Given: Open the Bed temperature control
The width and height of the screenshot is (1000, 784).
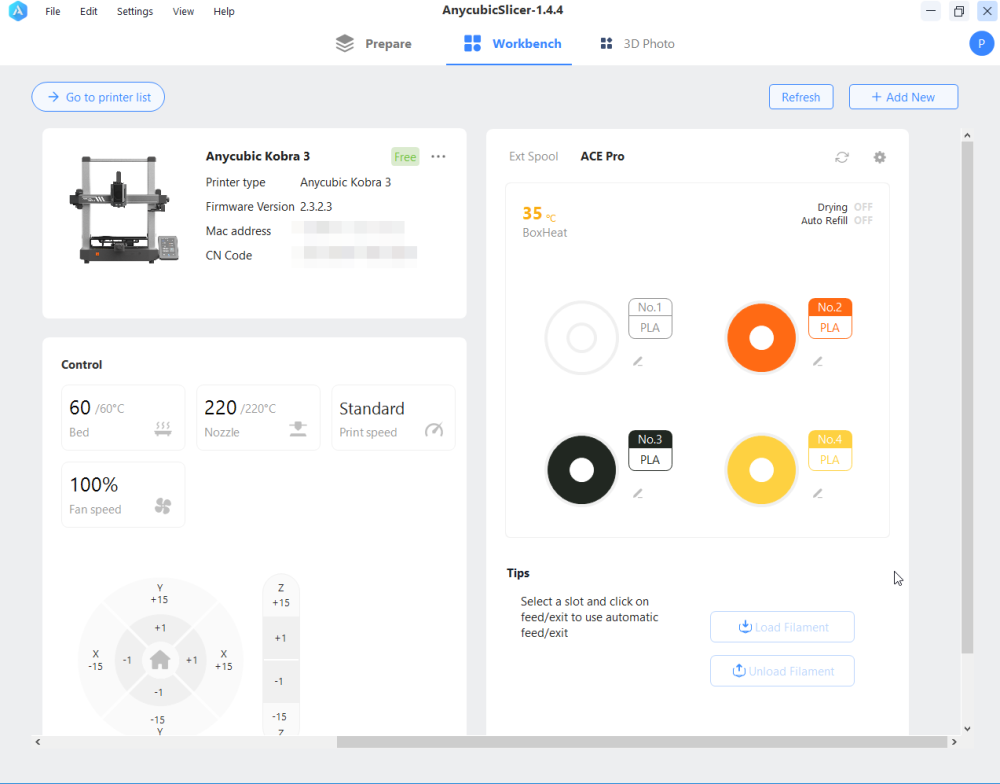Looking at the screenshot, I should tap(123, 418).
